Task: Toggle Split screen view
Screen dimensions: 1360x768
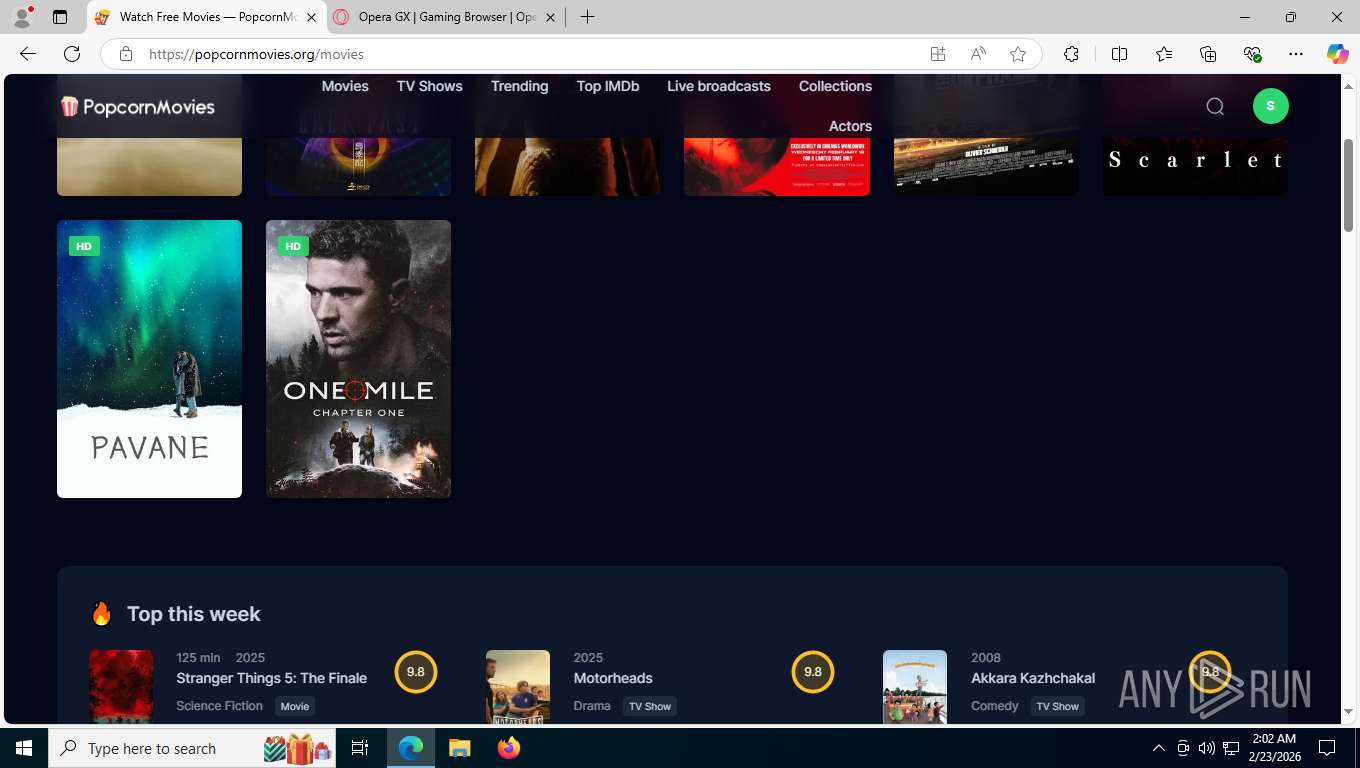Action: point(1119,54)
